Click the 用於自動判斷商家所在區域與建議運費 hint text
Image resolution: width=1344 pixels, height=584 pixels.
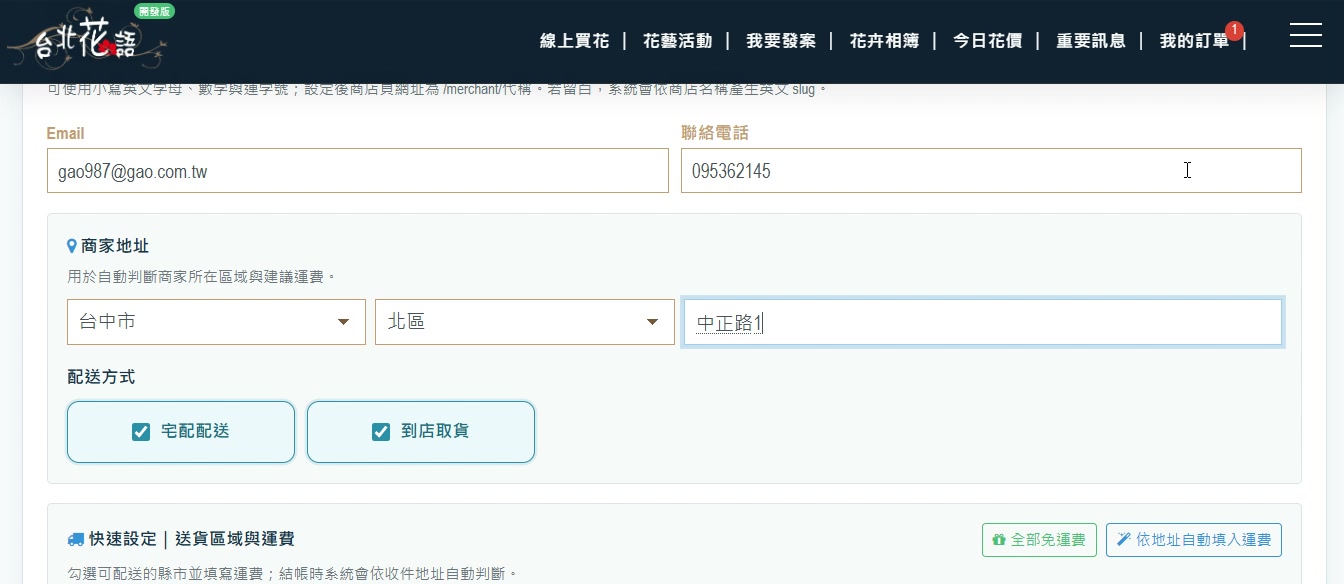click(x=201, y=276)
